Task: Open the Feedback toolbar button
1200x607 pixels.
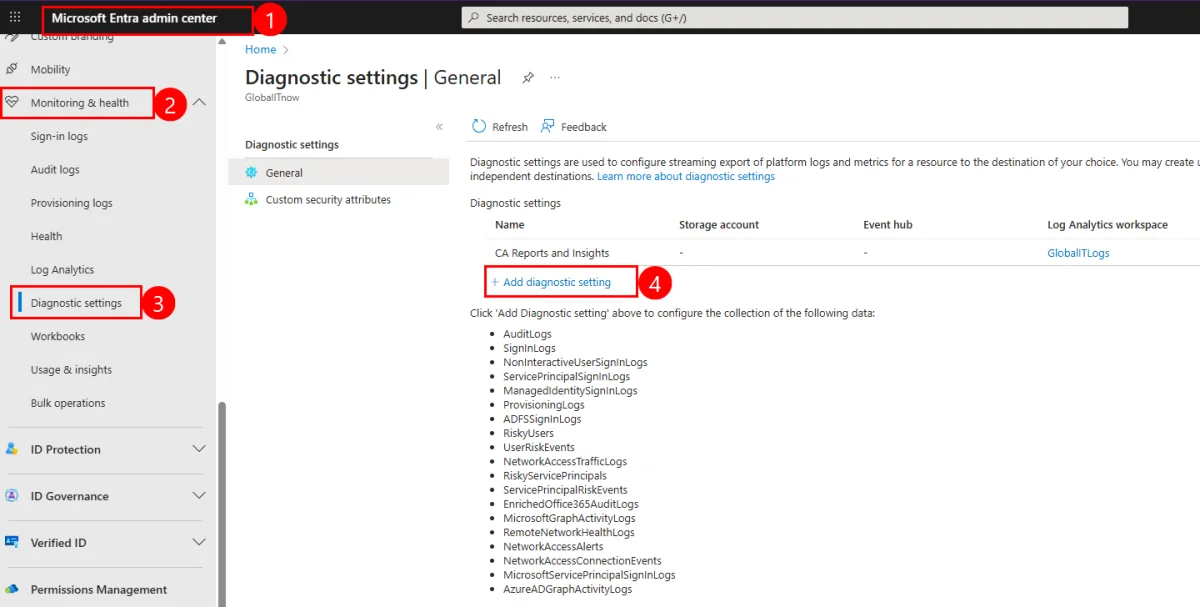Action: [574, 127]
